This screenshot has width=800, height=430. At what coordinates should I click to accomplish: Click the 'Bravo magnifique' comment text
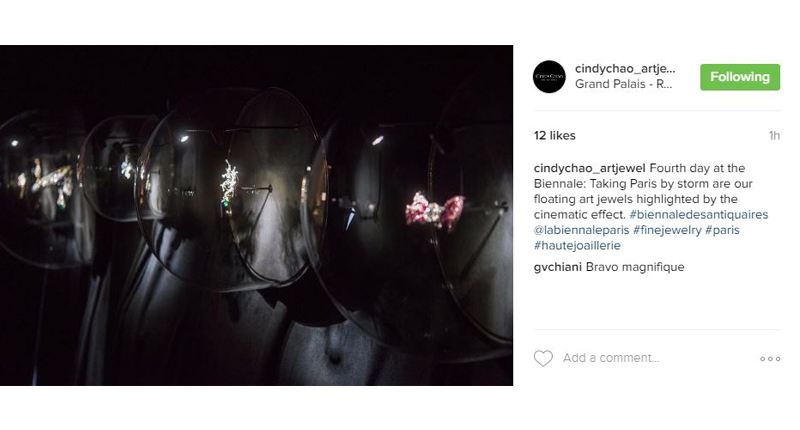pos(635,267)
